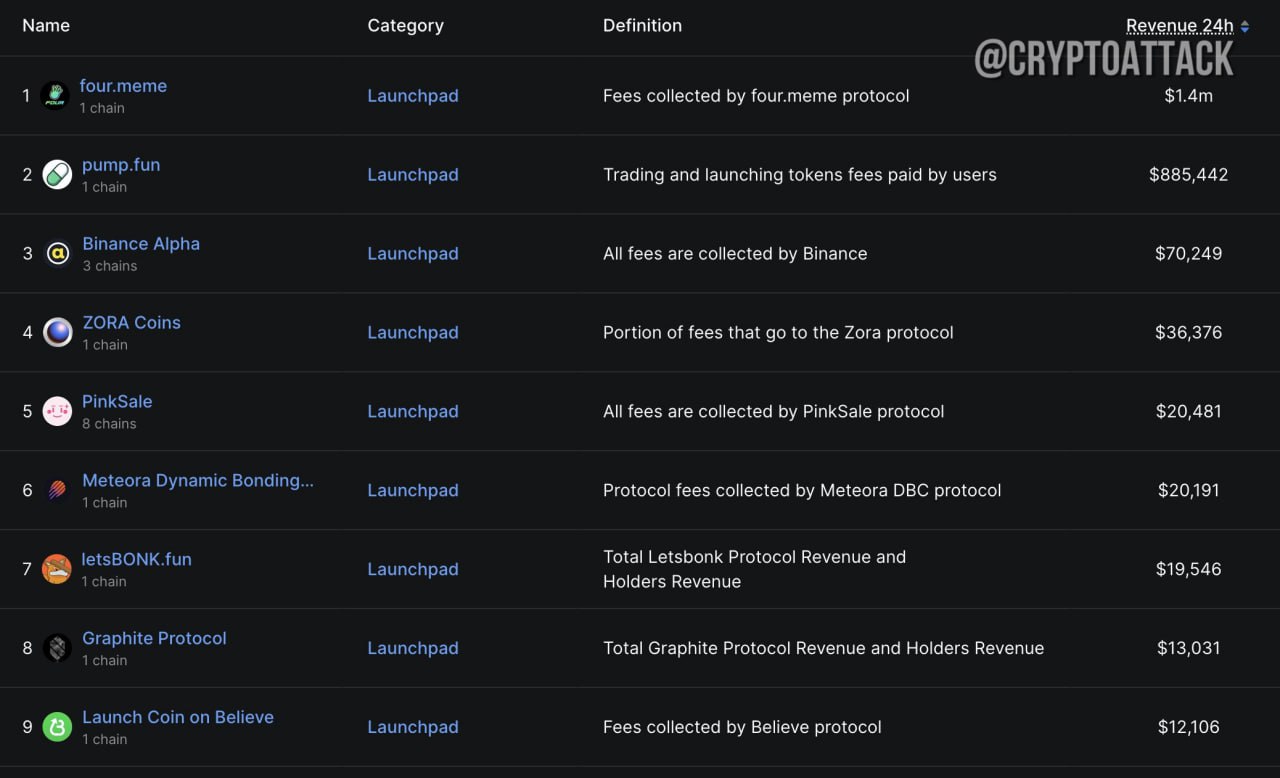Click the Category column header
Screen dimensions: 1280x778
point(405,26)
